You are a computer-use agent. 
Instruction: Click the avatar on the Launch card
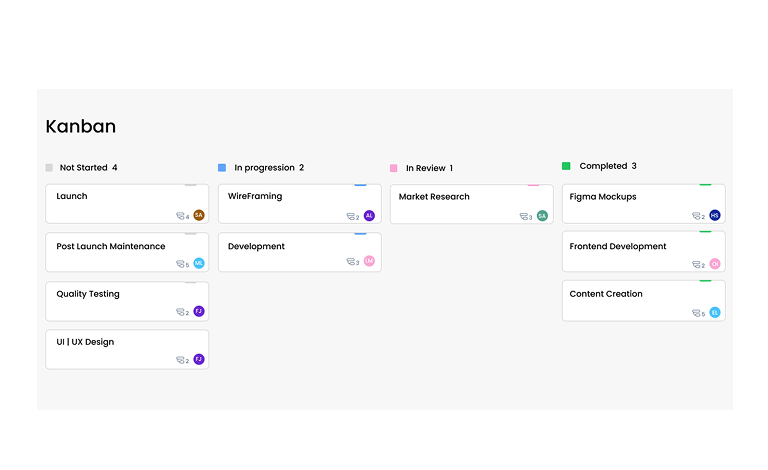199,215
